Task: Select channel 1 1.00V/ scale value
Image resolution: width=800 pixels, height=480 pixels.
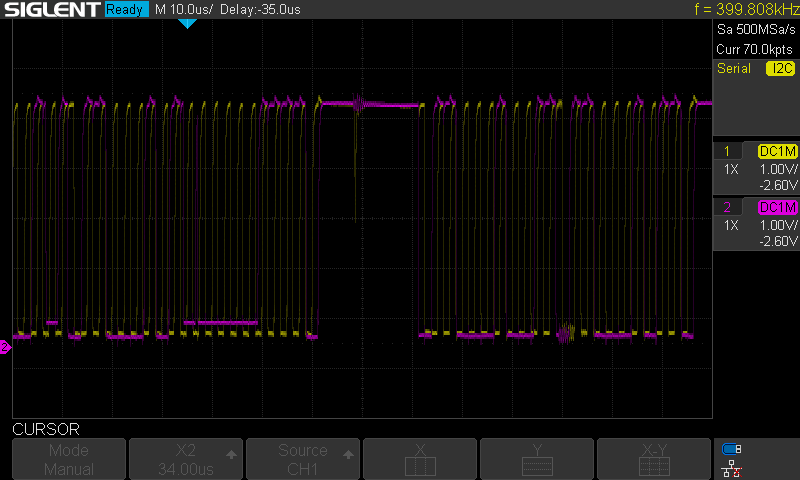Action: click(x=778, y=169)
